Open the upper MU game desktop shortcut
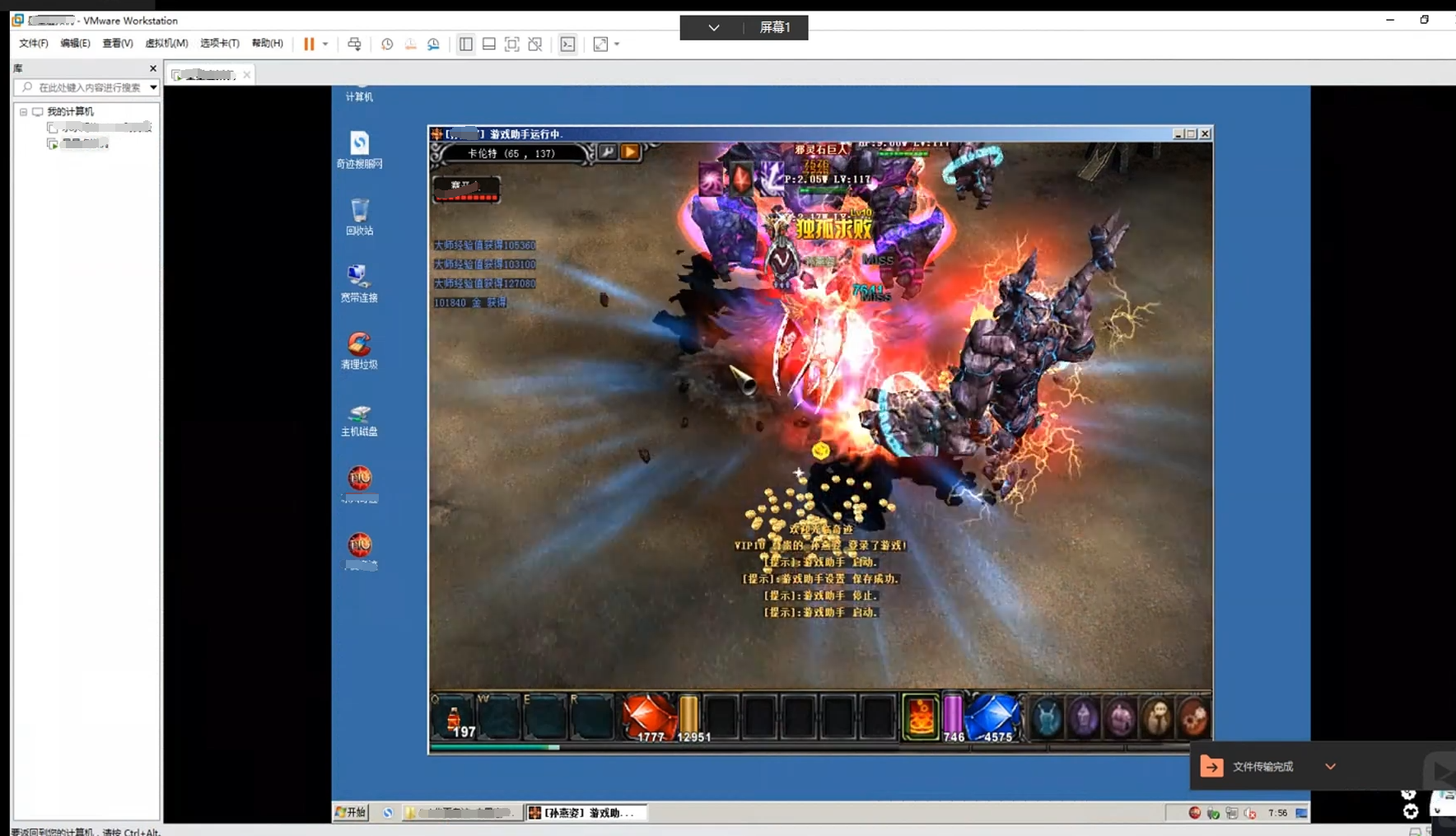 (x=360, y=484)
